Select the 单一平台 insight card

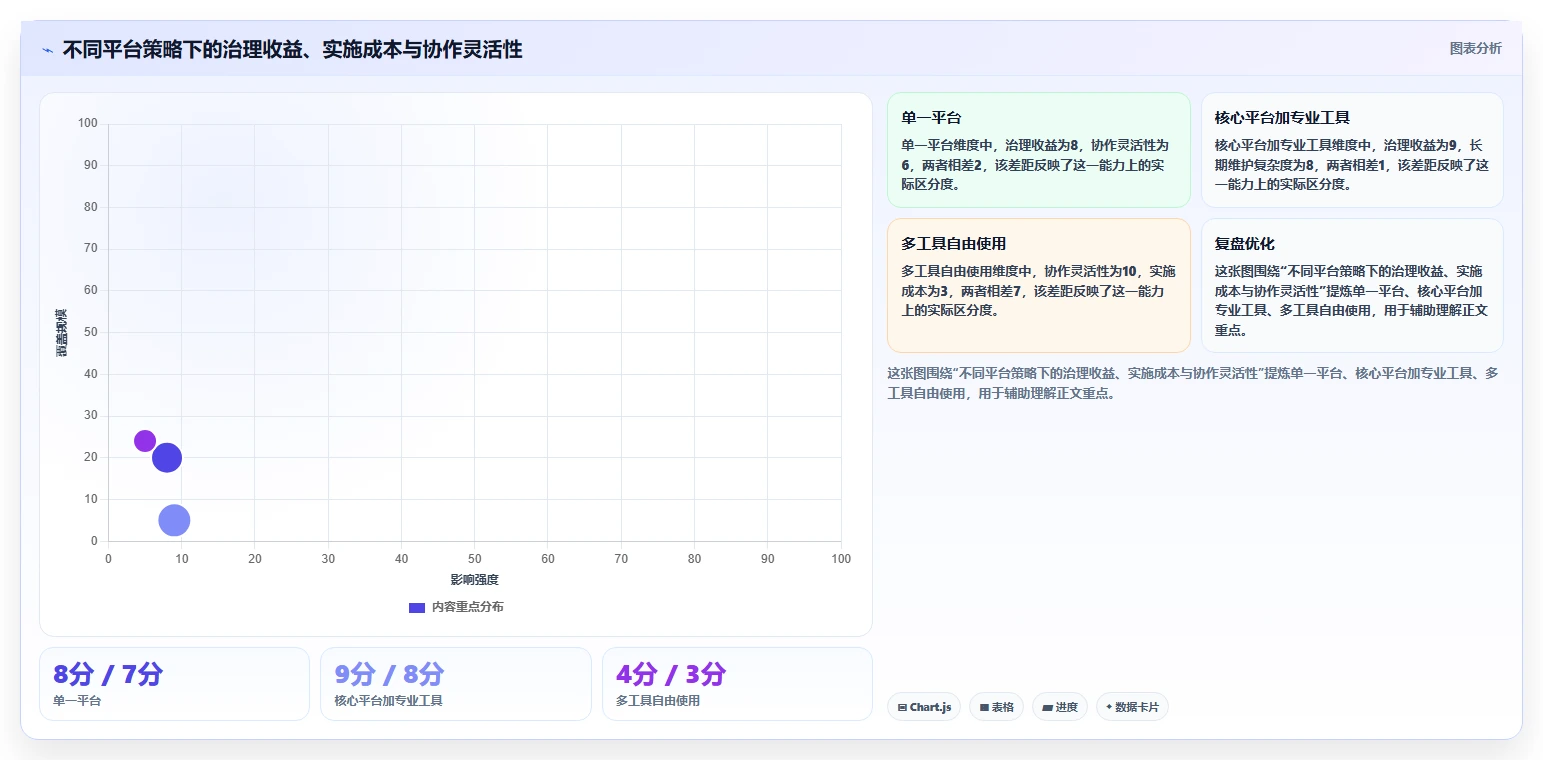(1039, 150)
